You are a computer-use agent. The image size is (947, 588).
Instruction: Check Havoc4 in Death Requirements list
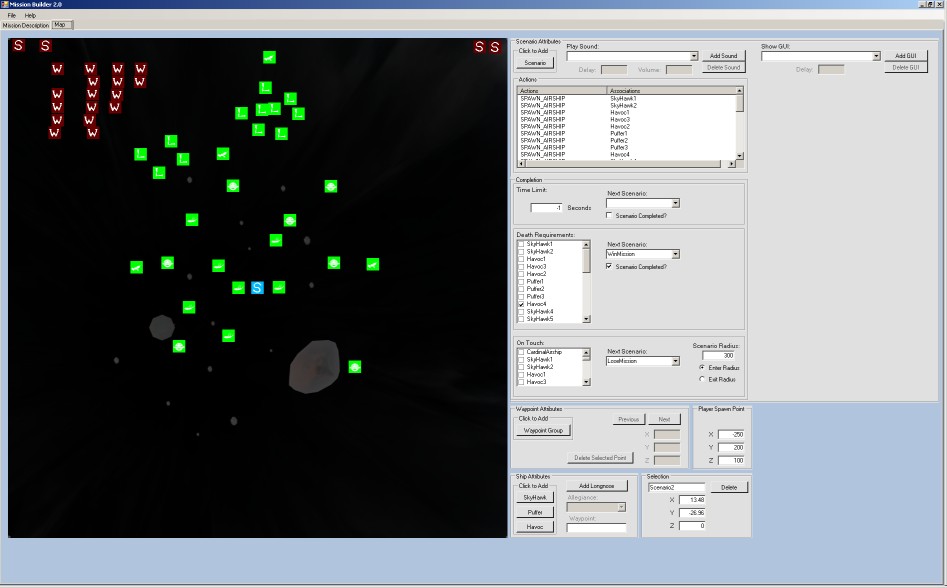click(x=521, y=304)
